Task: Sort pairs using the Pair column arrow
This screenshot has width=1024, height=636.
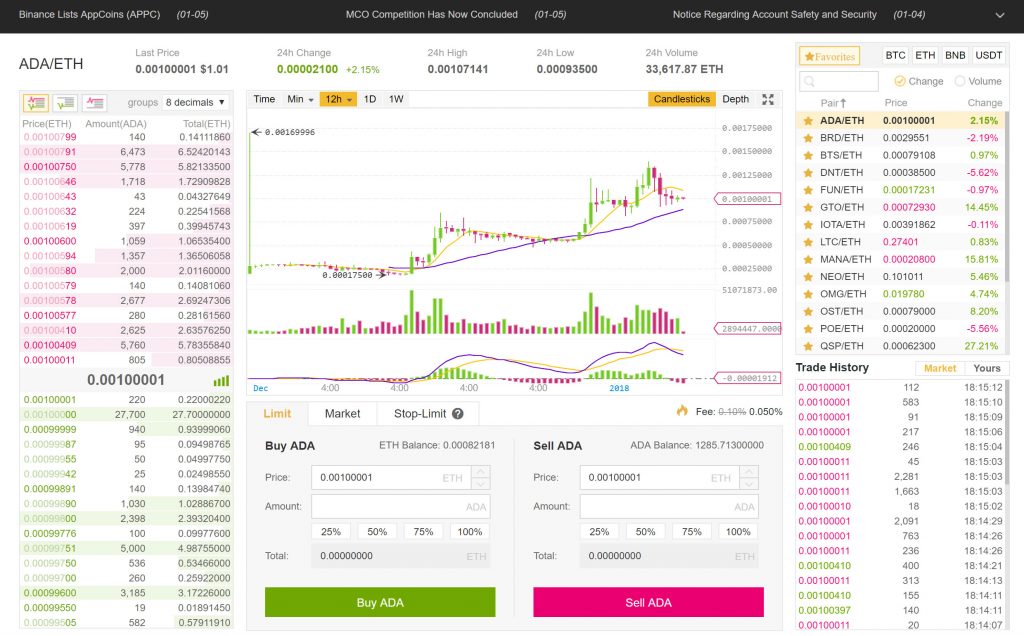Action: [x=843, y=103]
